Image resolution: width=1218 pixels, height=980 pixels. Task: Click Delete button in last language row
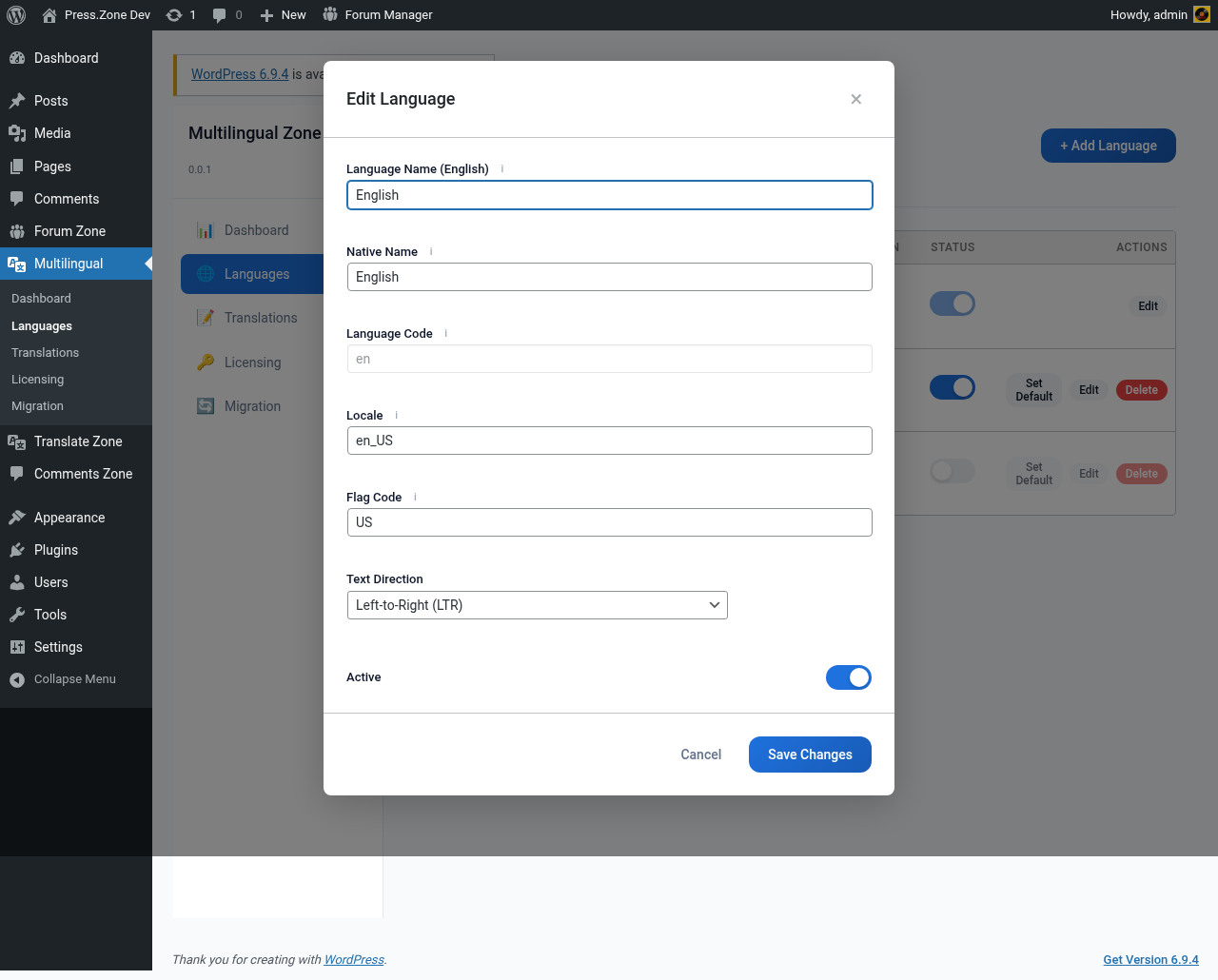coord(1142,474)
